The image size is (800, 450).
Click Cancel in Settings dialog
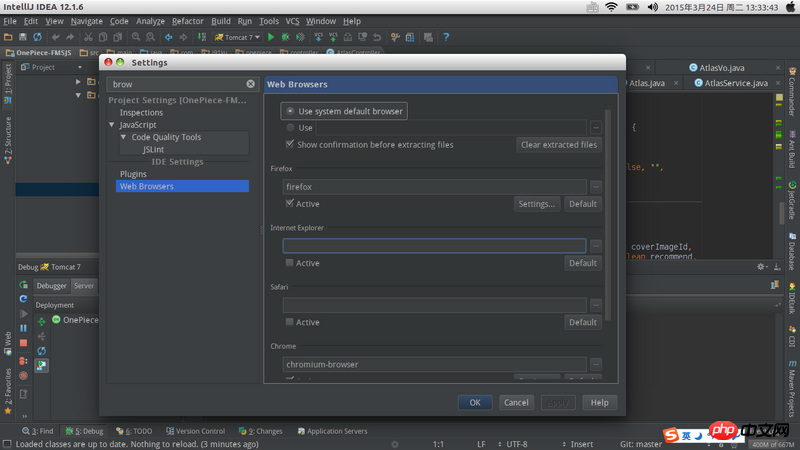tap(516, 403)
